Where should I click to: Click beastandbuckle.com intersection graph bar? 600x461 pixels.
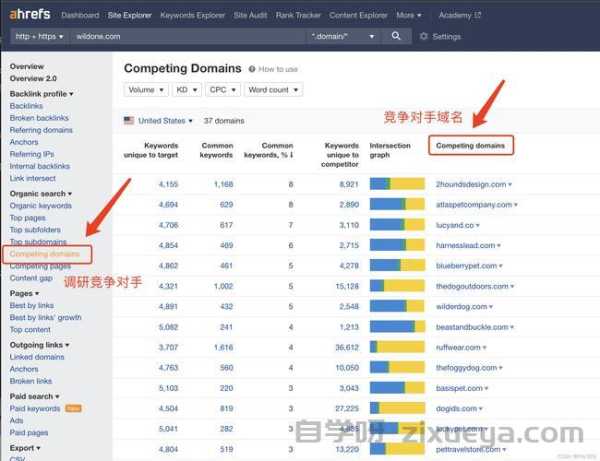point(397,327)
